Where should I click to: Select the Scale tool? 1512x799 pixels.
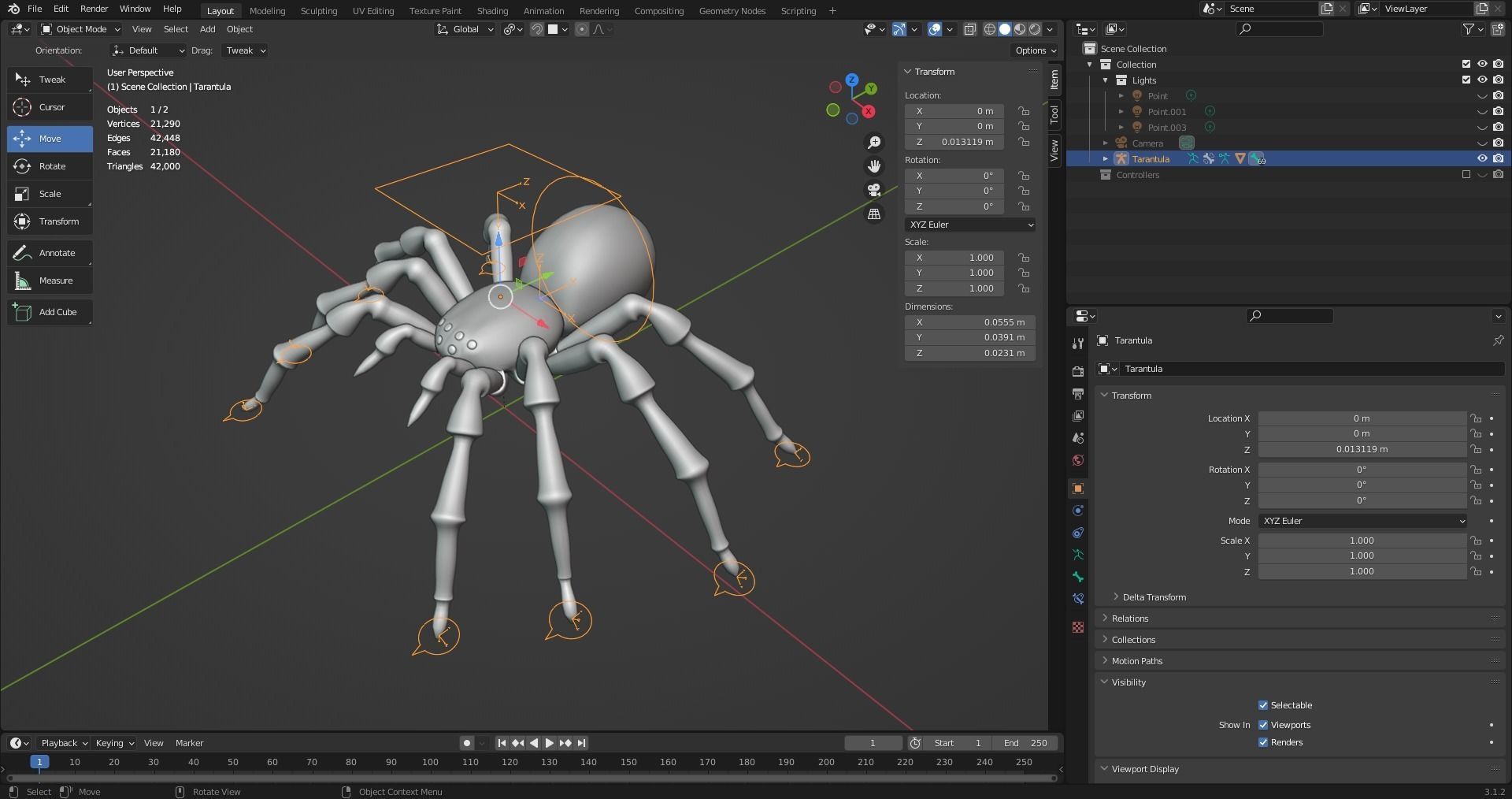[50, 194]
